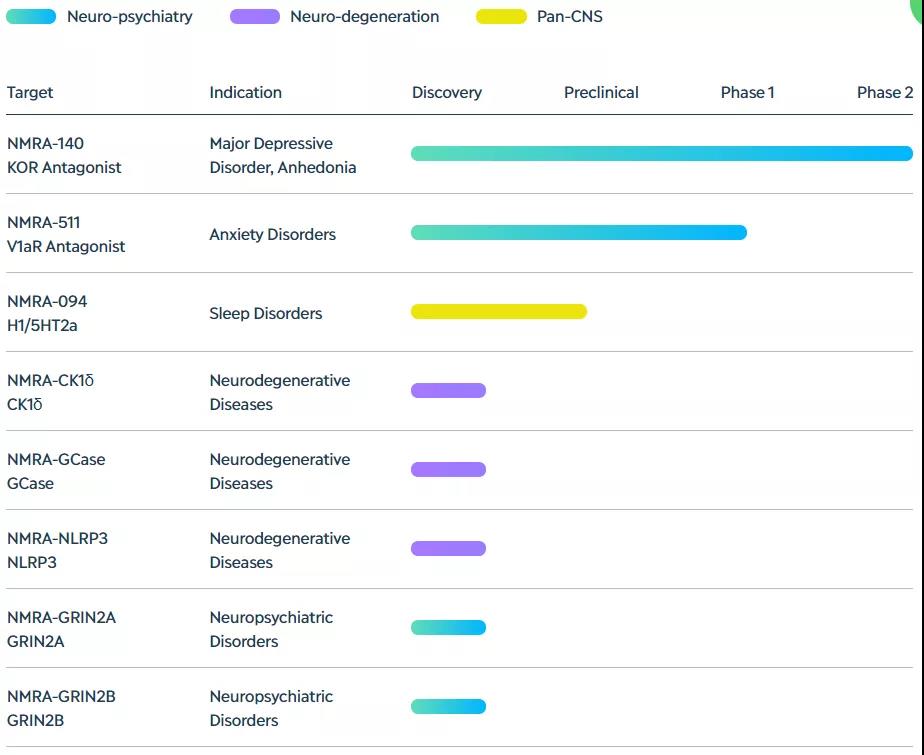Click the NMRA-511 progress bar
The image size is (924, 755).
pyautogui.click(x=578, y=233)
